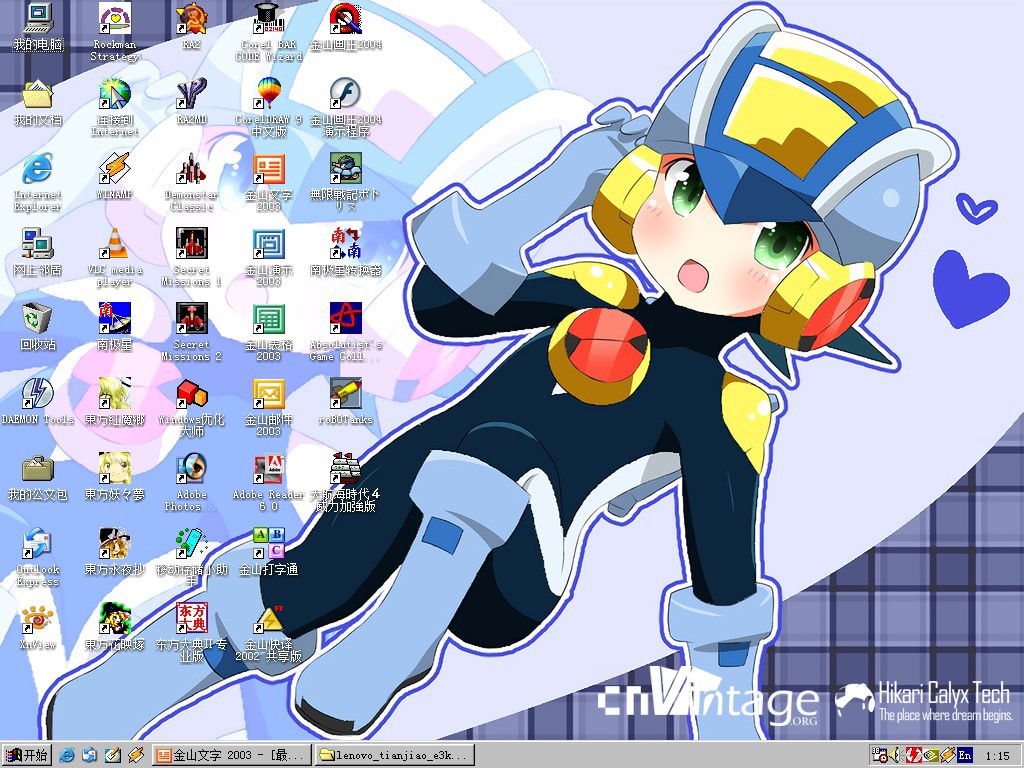The image size is (1024, 768).
Task: Launch Windows优化大师 shortcut
Action: (x=191, y=408)
